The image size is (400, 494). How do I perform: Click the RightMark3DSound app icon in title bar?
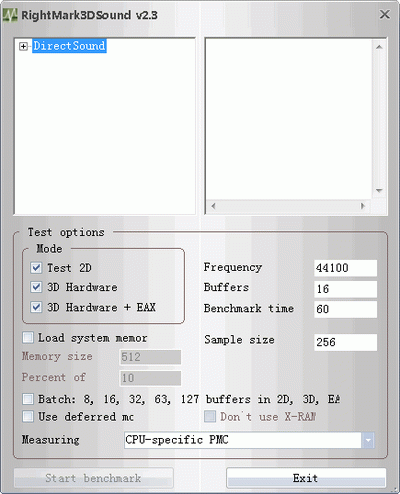click(x=10, y=15)
